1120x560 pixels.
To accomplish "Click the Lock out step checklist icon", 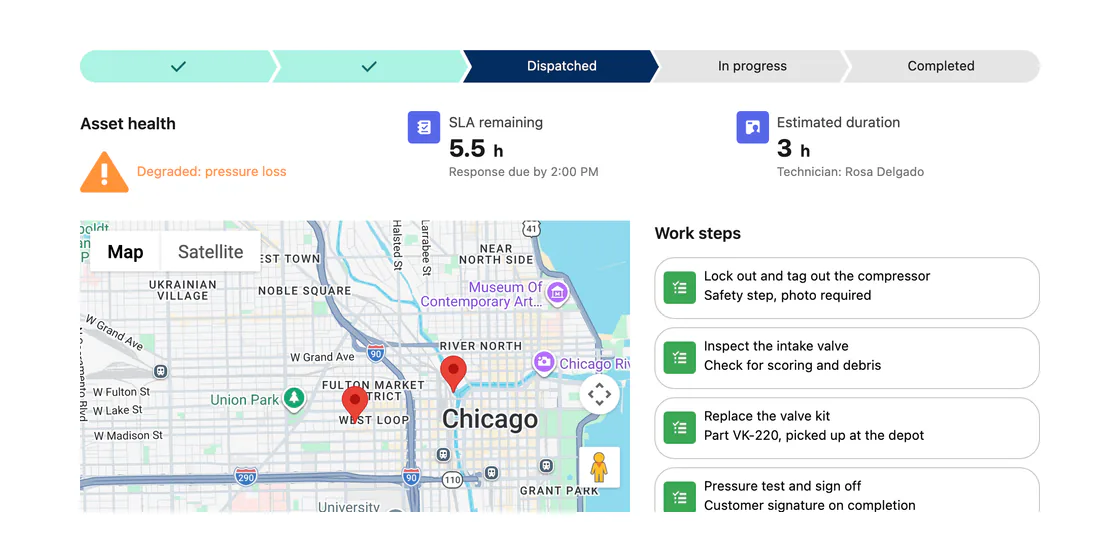I will tap(679, 288).
